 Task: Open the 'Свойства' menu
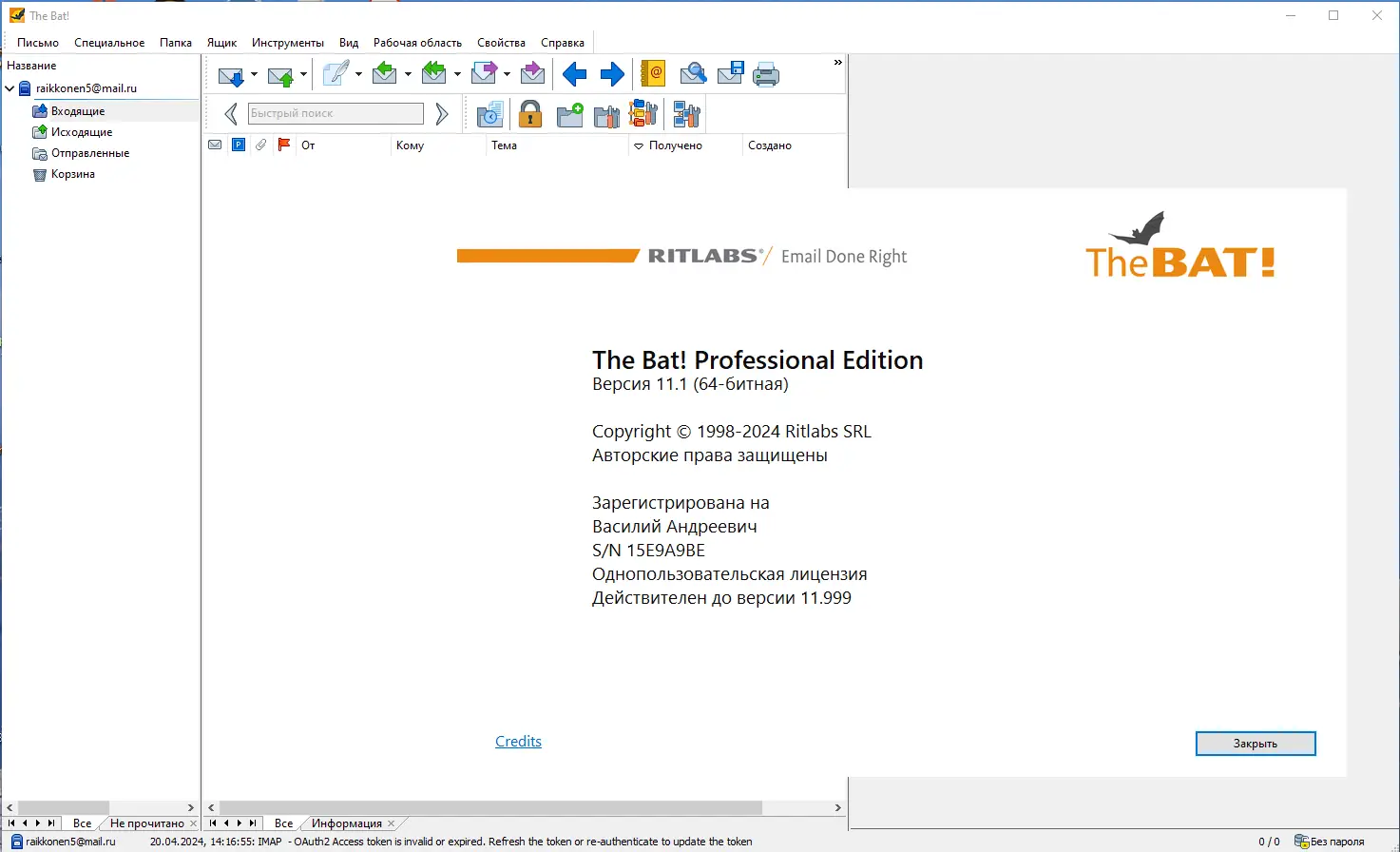pyautogui.click(x=501, y=43)
